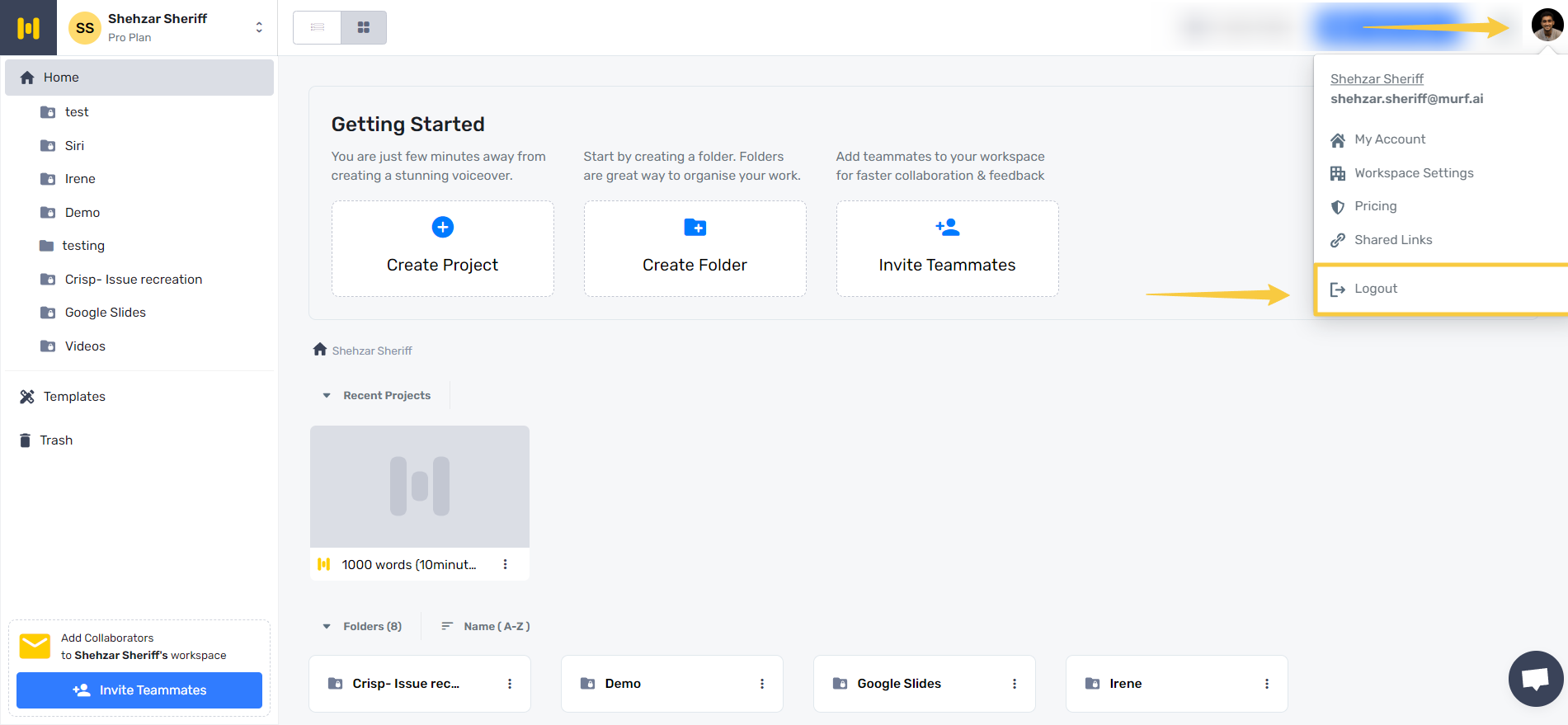Click Shehzar Sheriff breadcrumb text
The width and height of the screenshot is (1568, 725).
(372, 351)
